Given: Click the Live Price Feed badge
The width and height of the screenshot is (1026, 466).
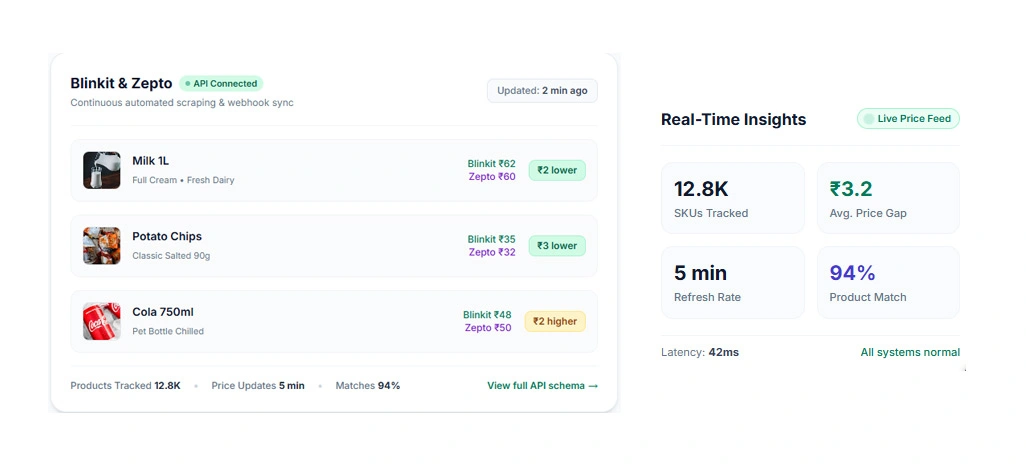Looking at the screenshot, I should [x=908, y=118].
